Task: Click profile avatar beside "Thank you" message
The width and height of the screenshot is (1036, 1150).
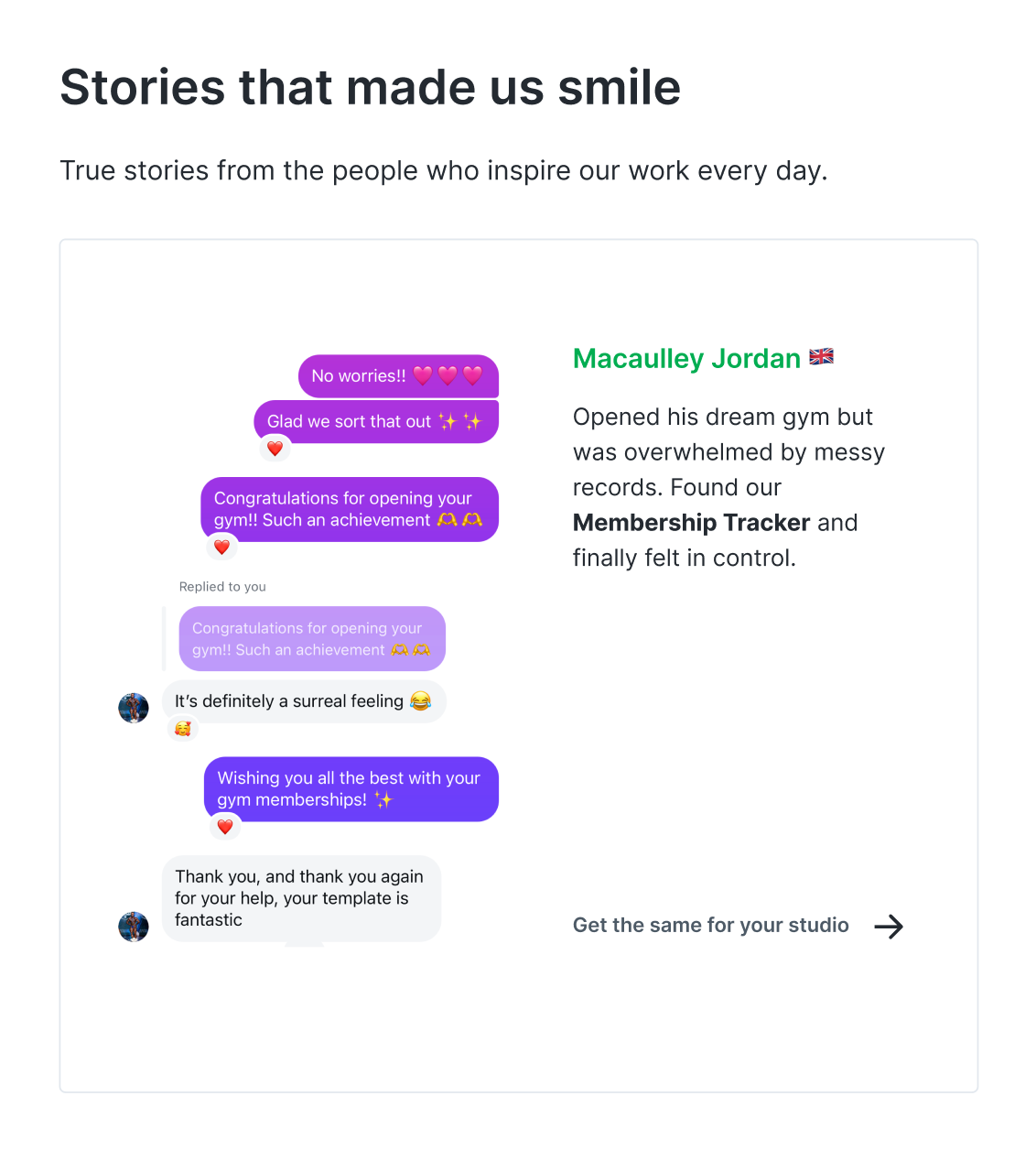Action: pyautogui.click(x=134, y=927)
